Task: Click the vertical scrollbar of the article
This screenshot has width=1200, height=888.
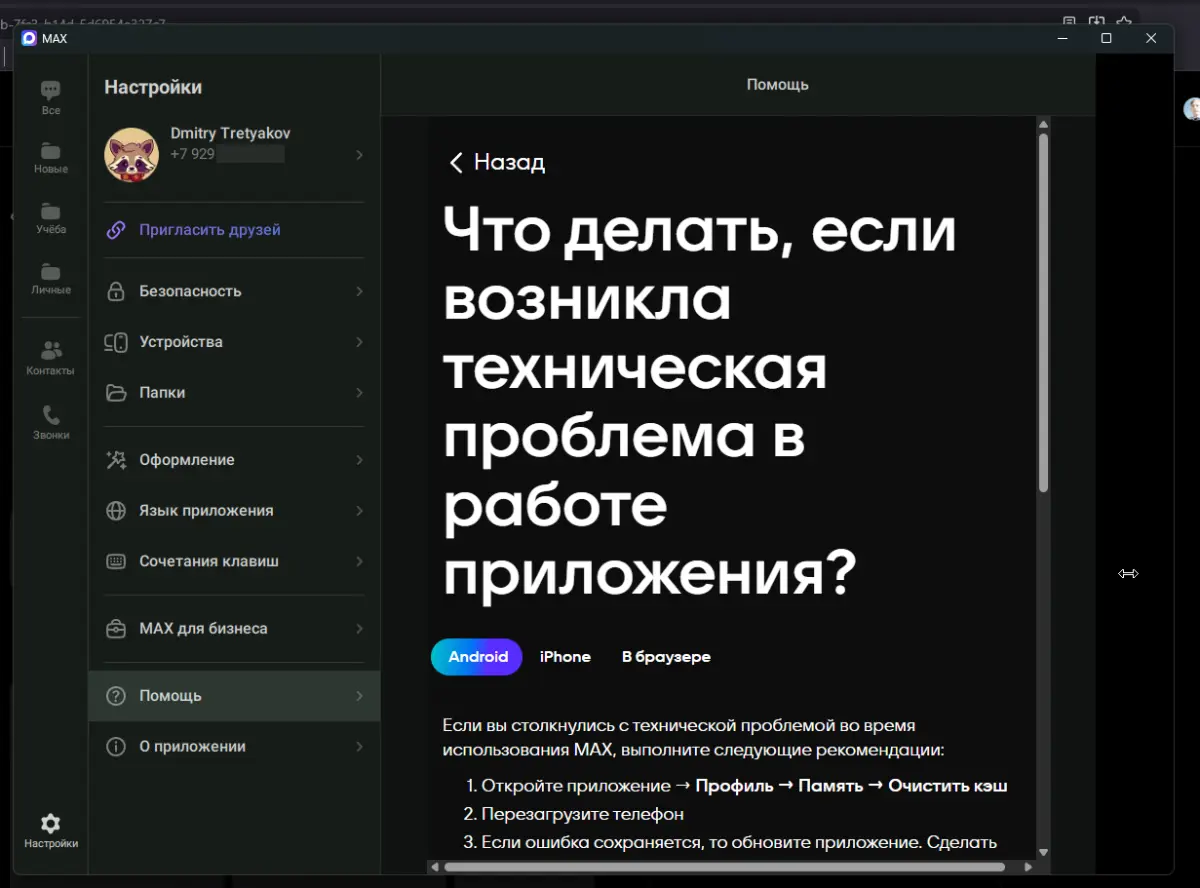Action: (1043, 300)
